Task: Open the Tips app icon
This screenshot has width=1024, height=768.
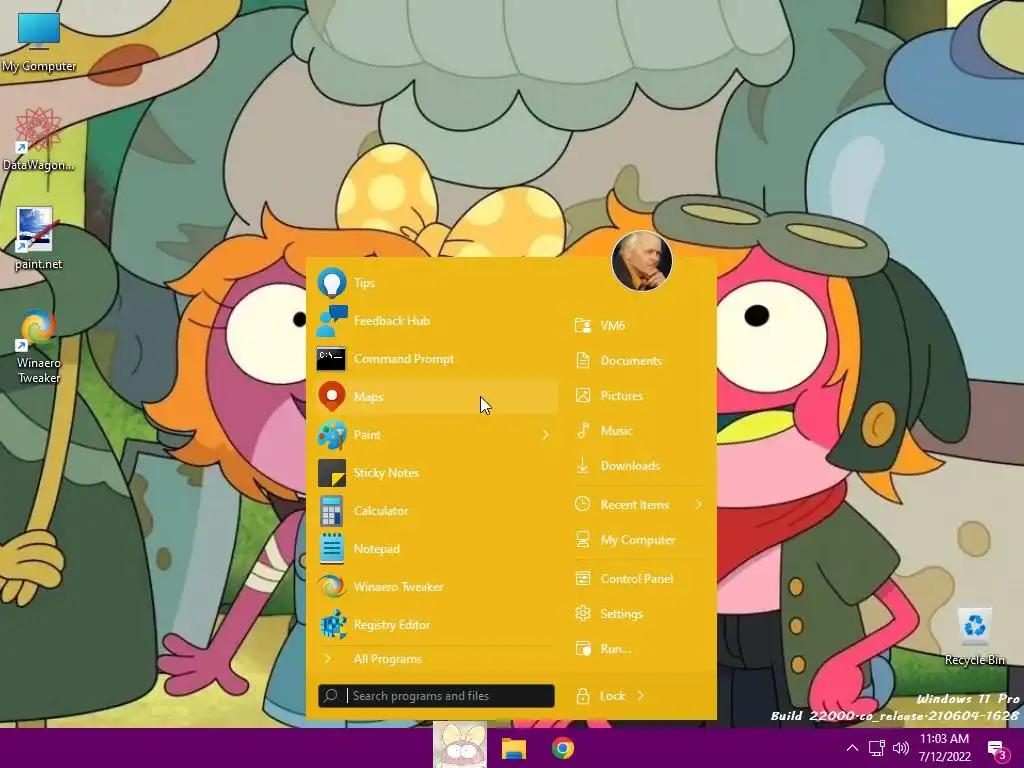Action: point(332,283)
